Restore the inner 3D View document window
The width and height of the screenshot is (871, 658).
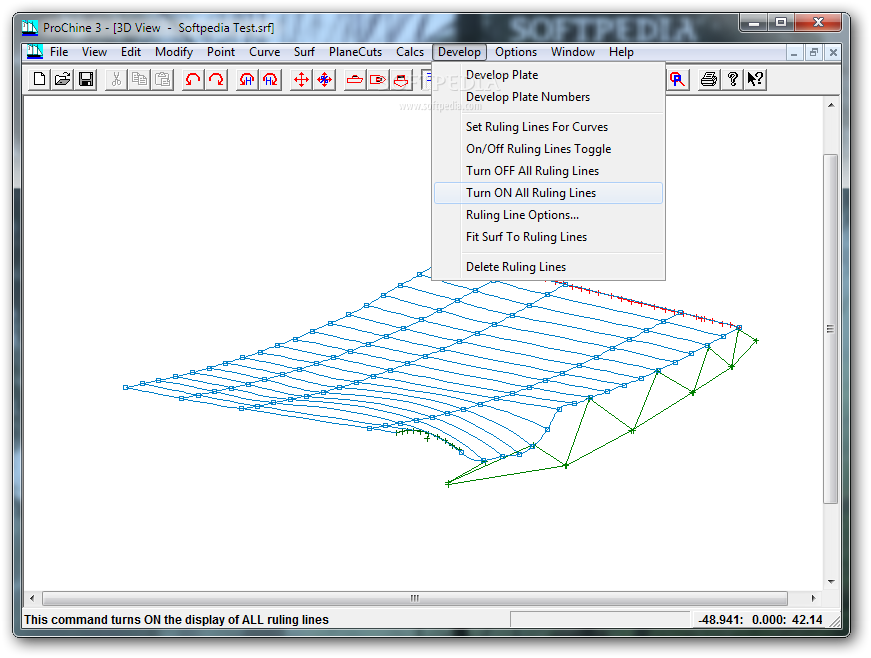coord(814,53)
